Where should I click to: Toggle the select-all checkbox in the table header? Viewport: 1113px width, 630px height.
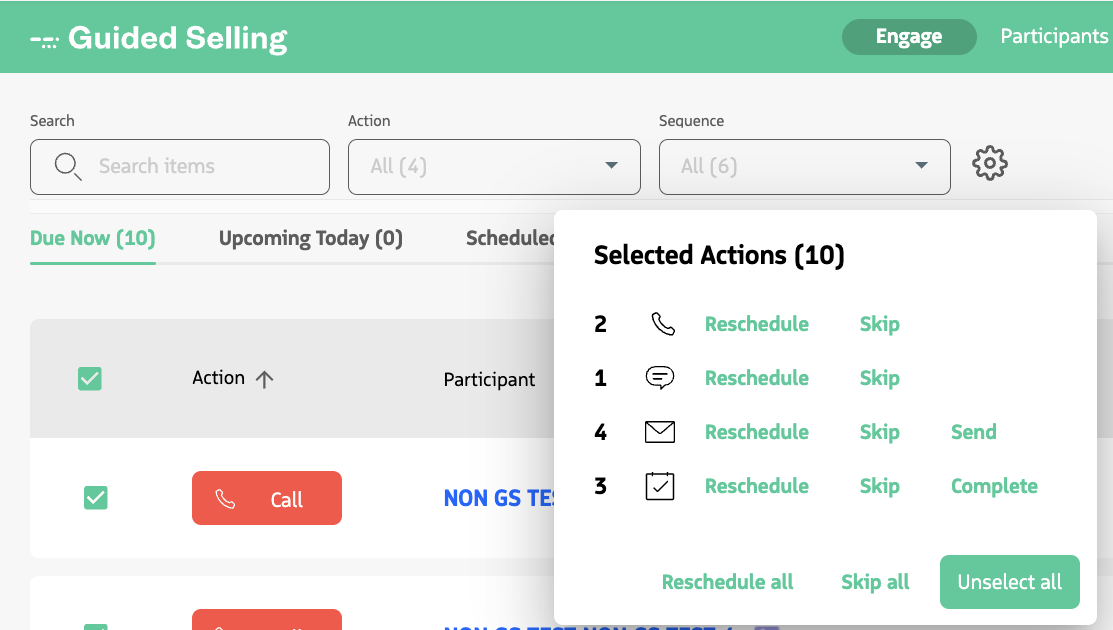tap(90, 378)
